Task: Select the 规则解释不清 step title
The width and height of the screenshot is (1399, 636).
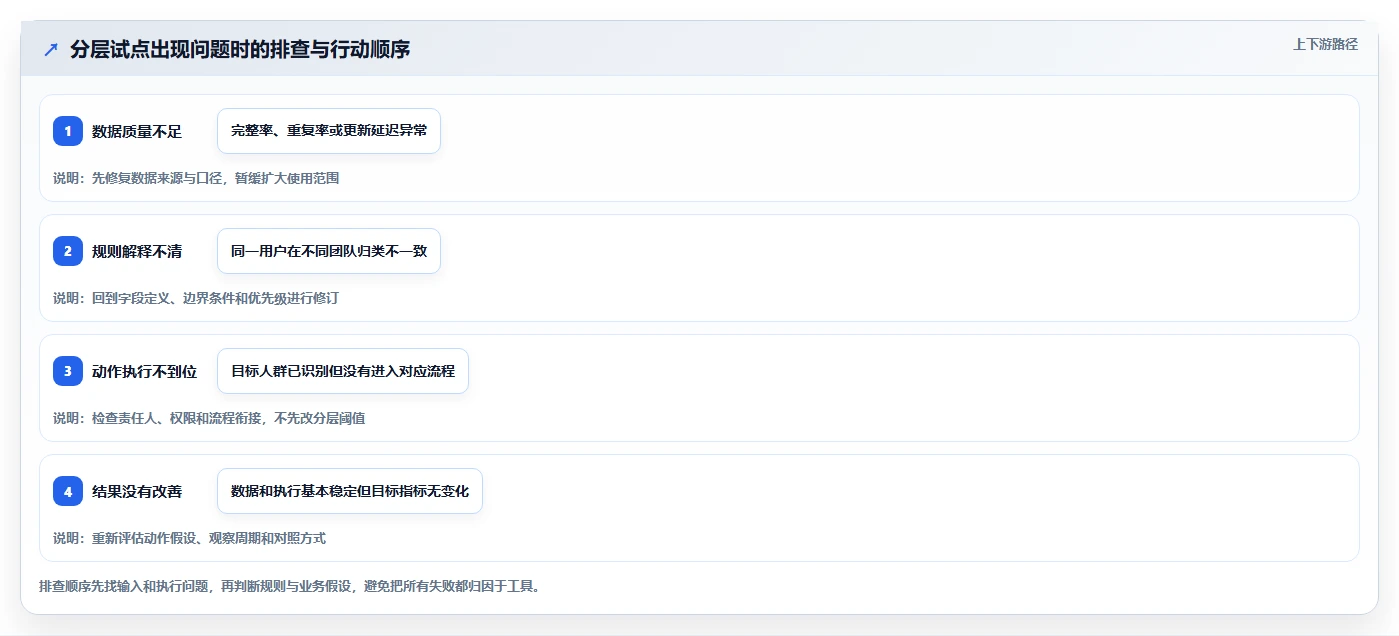Action: click(137, 251)
